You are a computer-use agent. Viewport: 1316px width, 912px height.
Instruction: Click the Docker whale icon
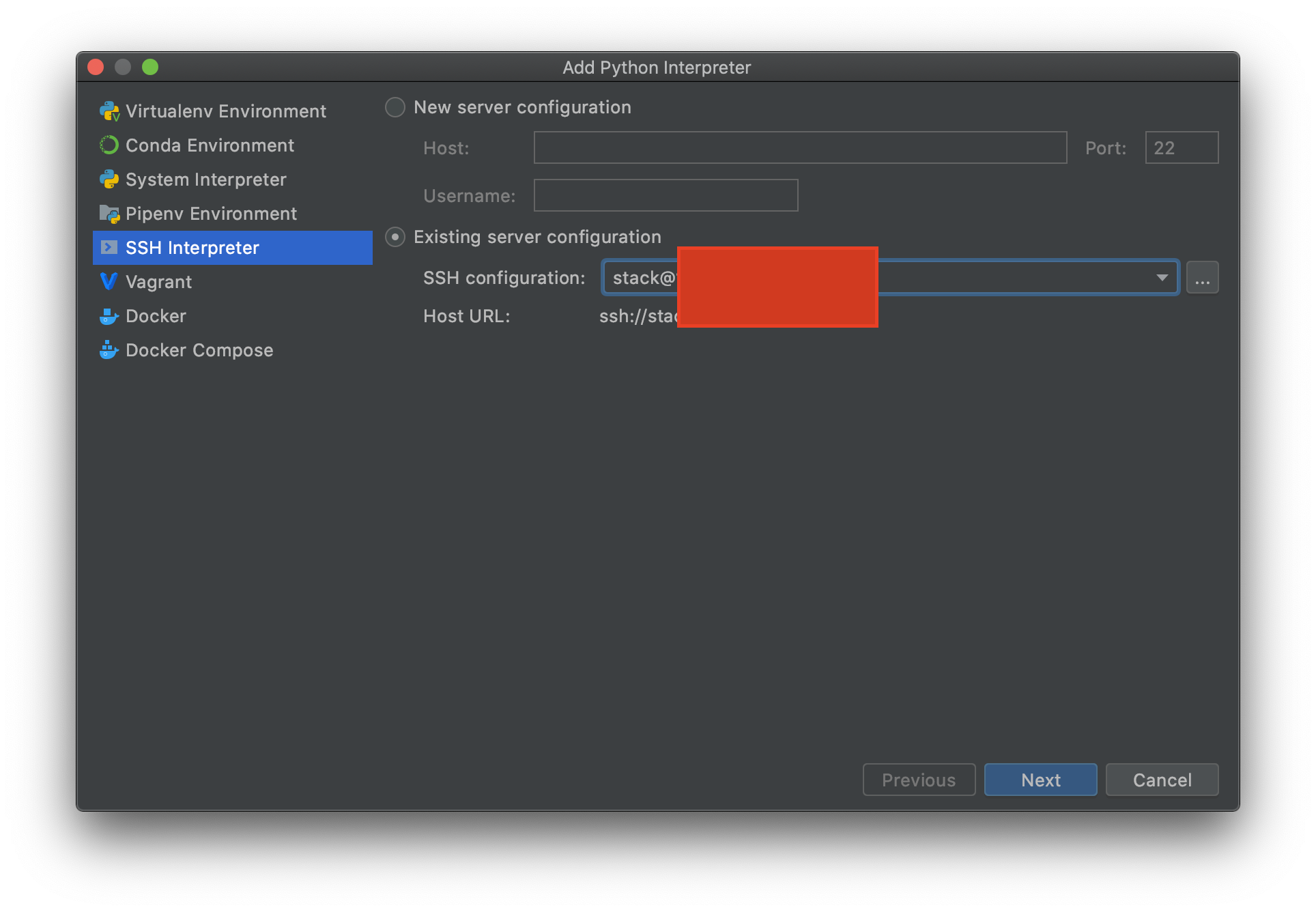(109, 316)
